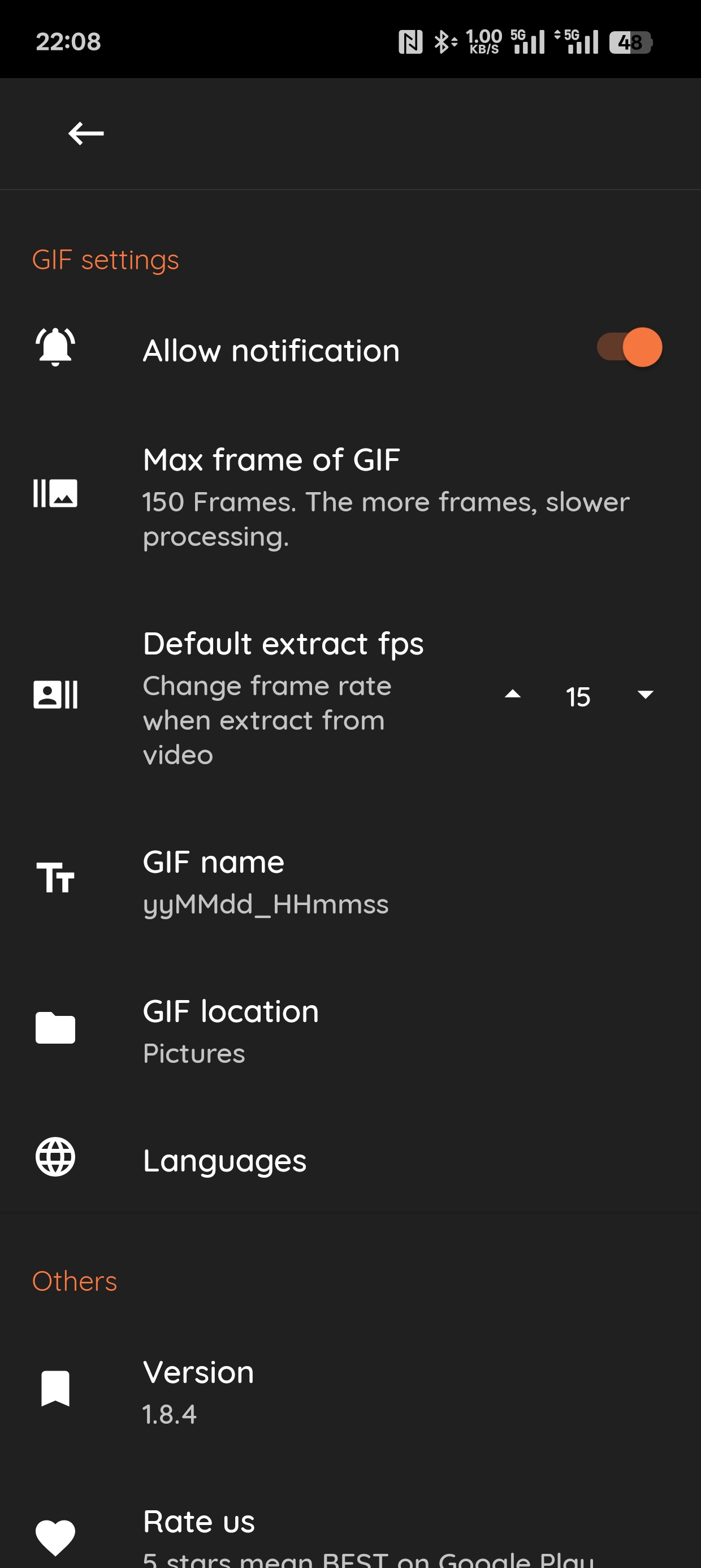Viewport: 701px width, 1568px height.
Task: Open the Languages option
Action: pyautogui.click(x=225, y=1161)
